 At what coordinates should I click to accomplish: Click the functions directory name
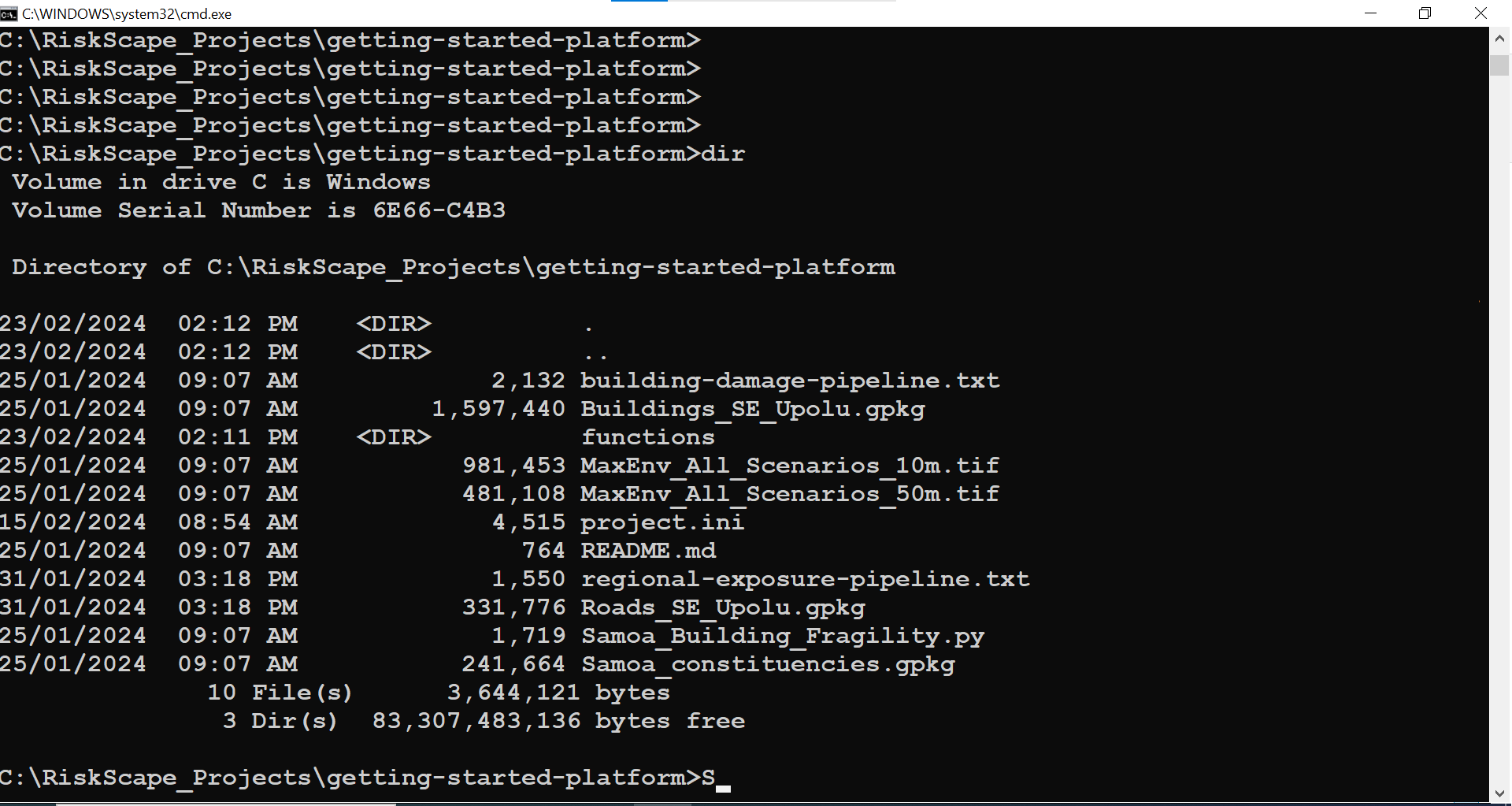[648, 437]
